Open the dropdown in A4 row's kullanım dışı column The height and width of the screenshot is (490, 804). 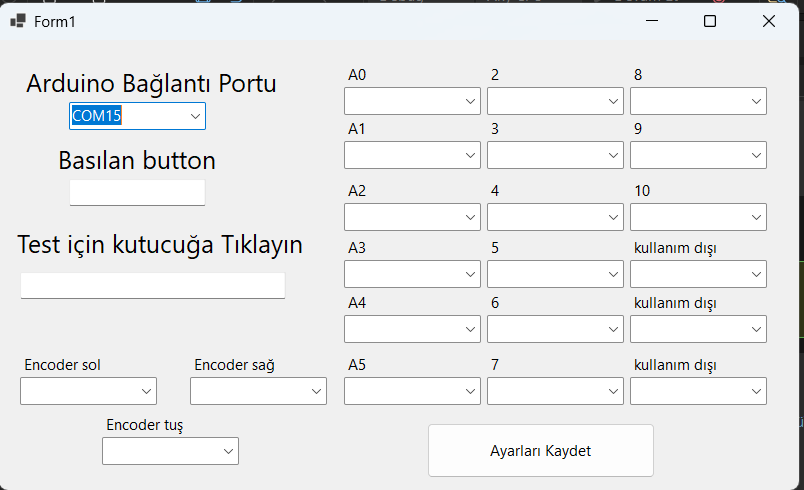[698, 329]
